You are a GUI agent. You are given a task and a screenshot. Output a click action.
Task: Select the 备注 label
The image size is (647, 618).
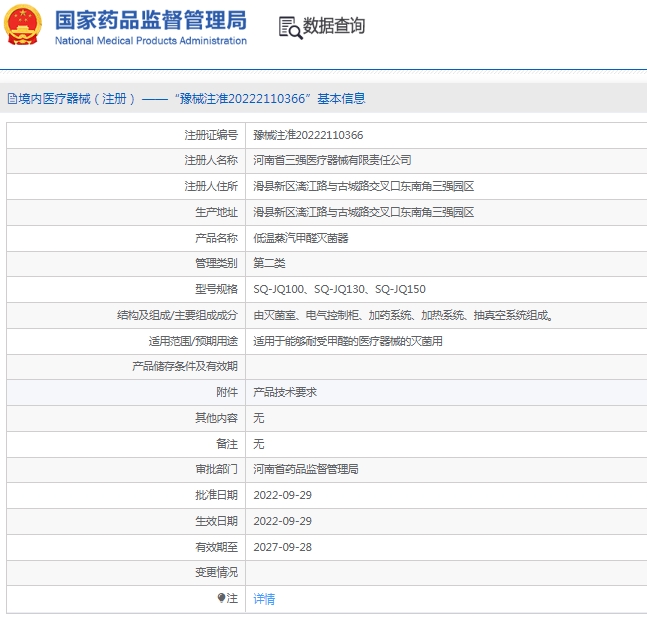(227, 444)
